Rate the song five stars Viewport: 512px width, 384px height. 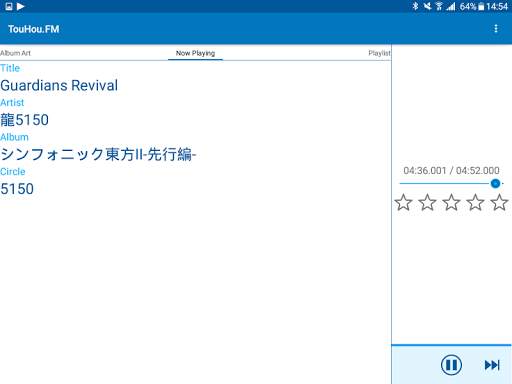pos(499,202)
